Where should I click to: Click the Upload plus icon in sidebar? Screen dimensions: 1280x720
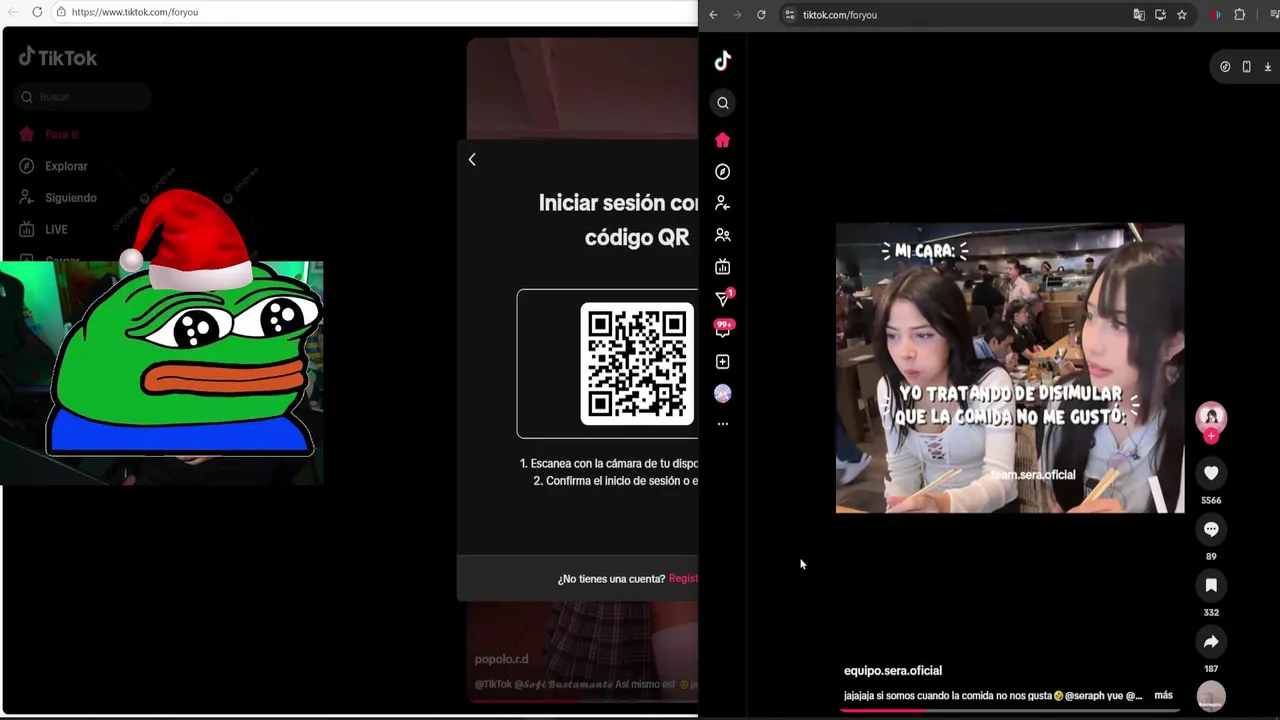(x=723, y=362)
